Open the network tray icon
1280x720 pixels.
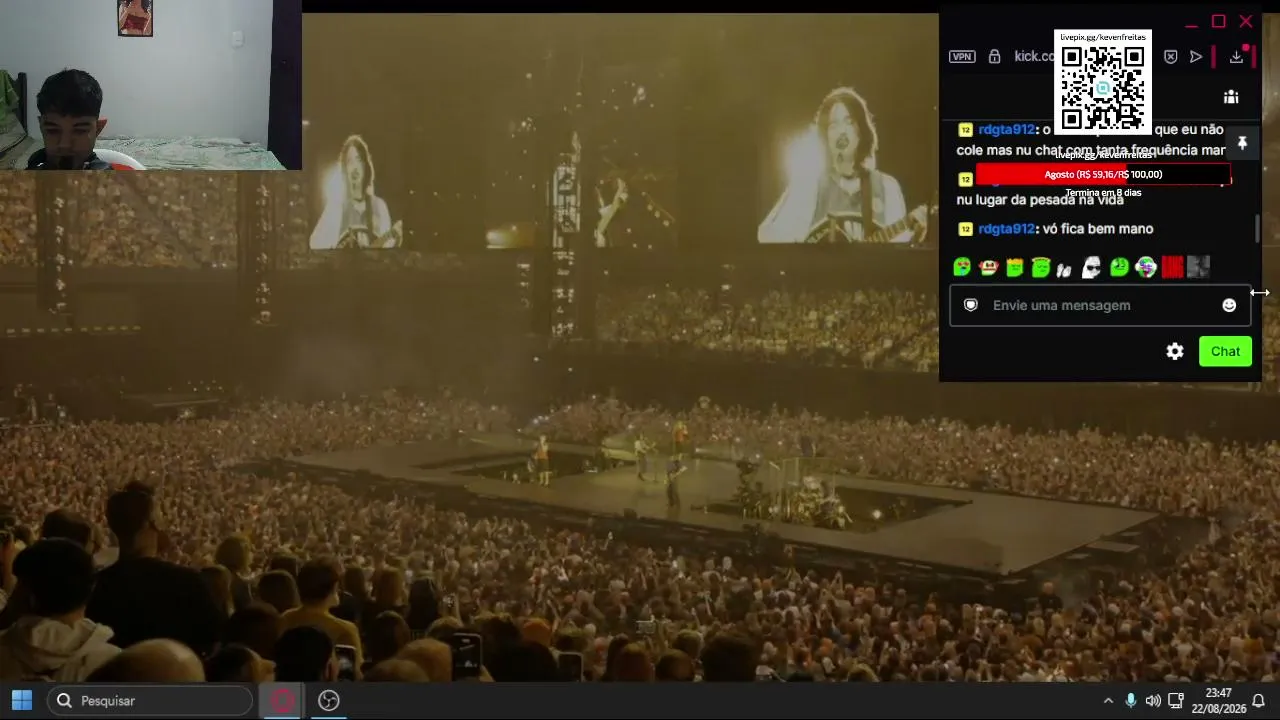point(1176,701)
